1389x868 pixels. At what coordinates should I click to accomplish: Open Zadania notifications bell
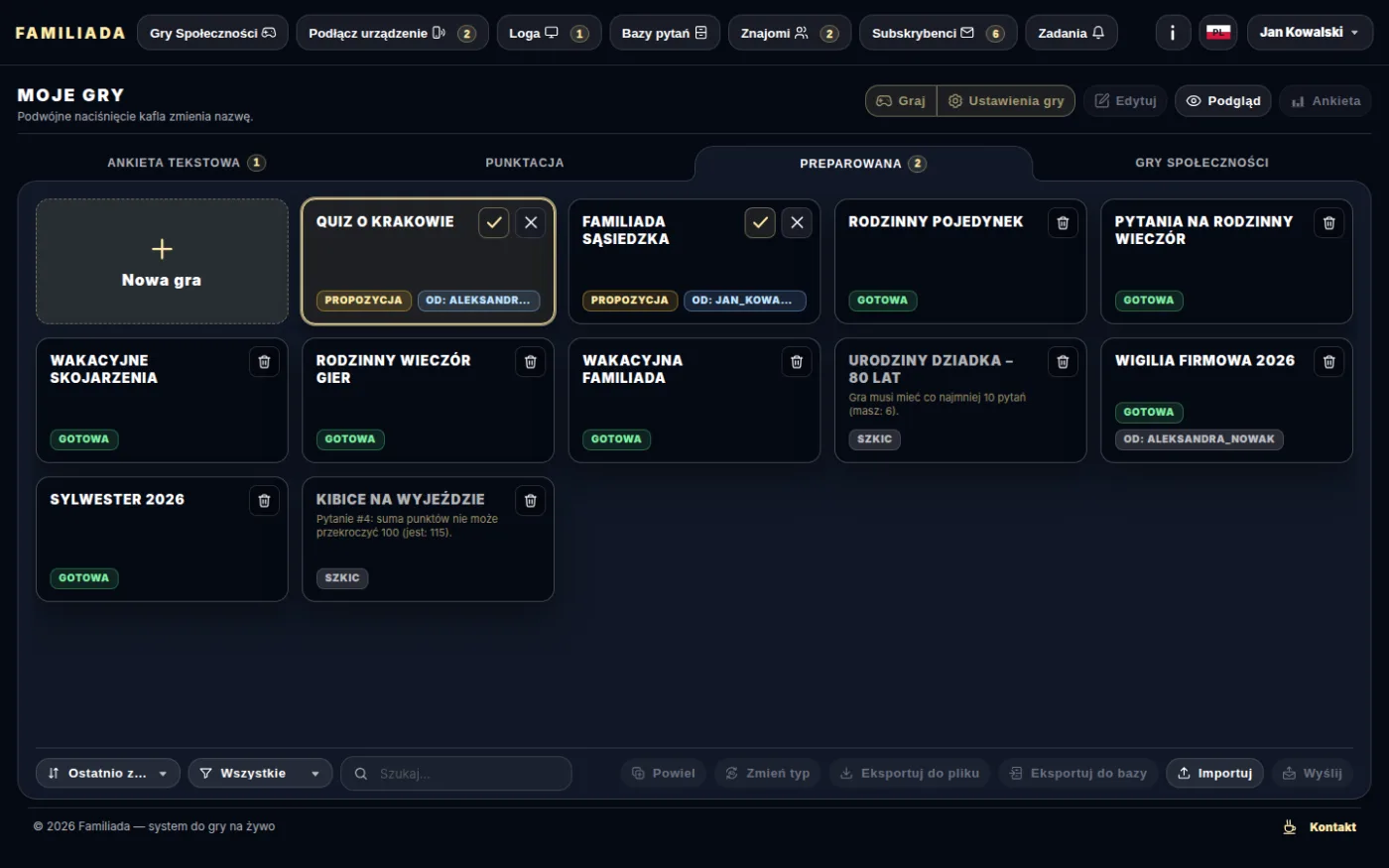1072,33
